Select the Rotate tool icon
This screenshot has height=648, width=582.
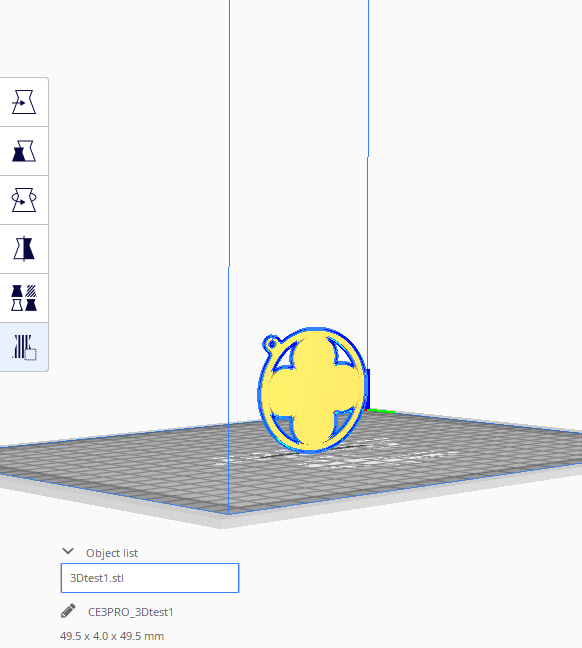tap(24, 200)
